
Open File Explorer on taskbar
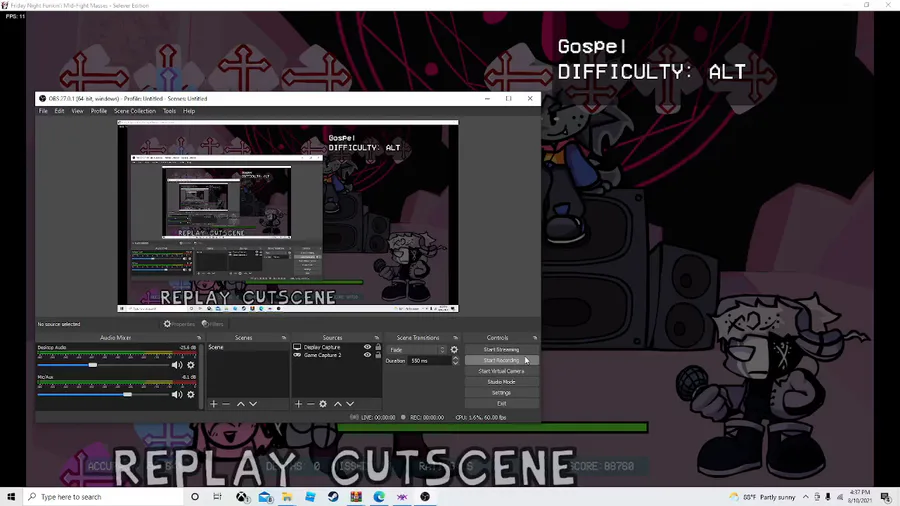coord(287,497)
